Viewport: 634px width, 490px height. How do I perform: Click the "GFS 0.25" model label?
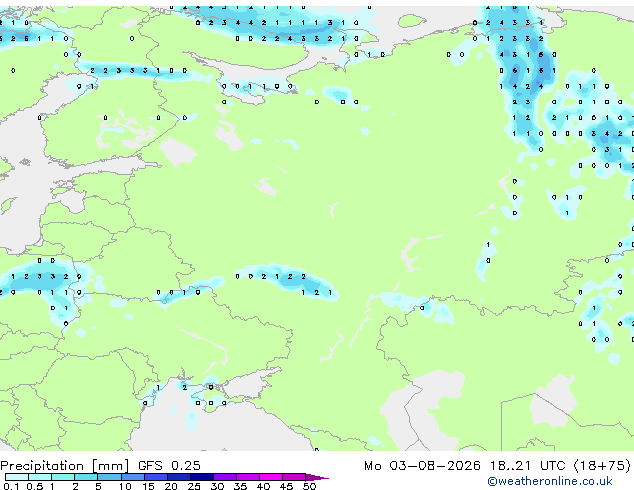tap(169, 466)
